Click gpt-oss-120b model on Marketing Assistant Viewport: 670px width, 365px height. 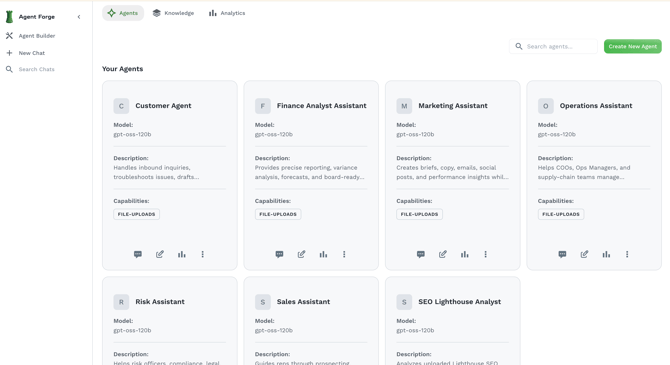click(x=415, y=134)
